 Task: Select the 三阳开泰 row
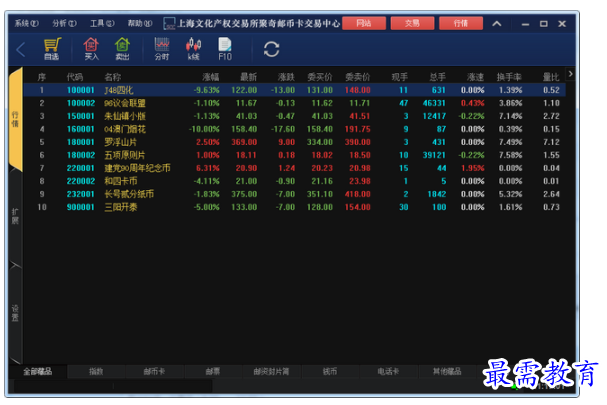pos(294,207)
